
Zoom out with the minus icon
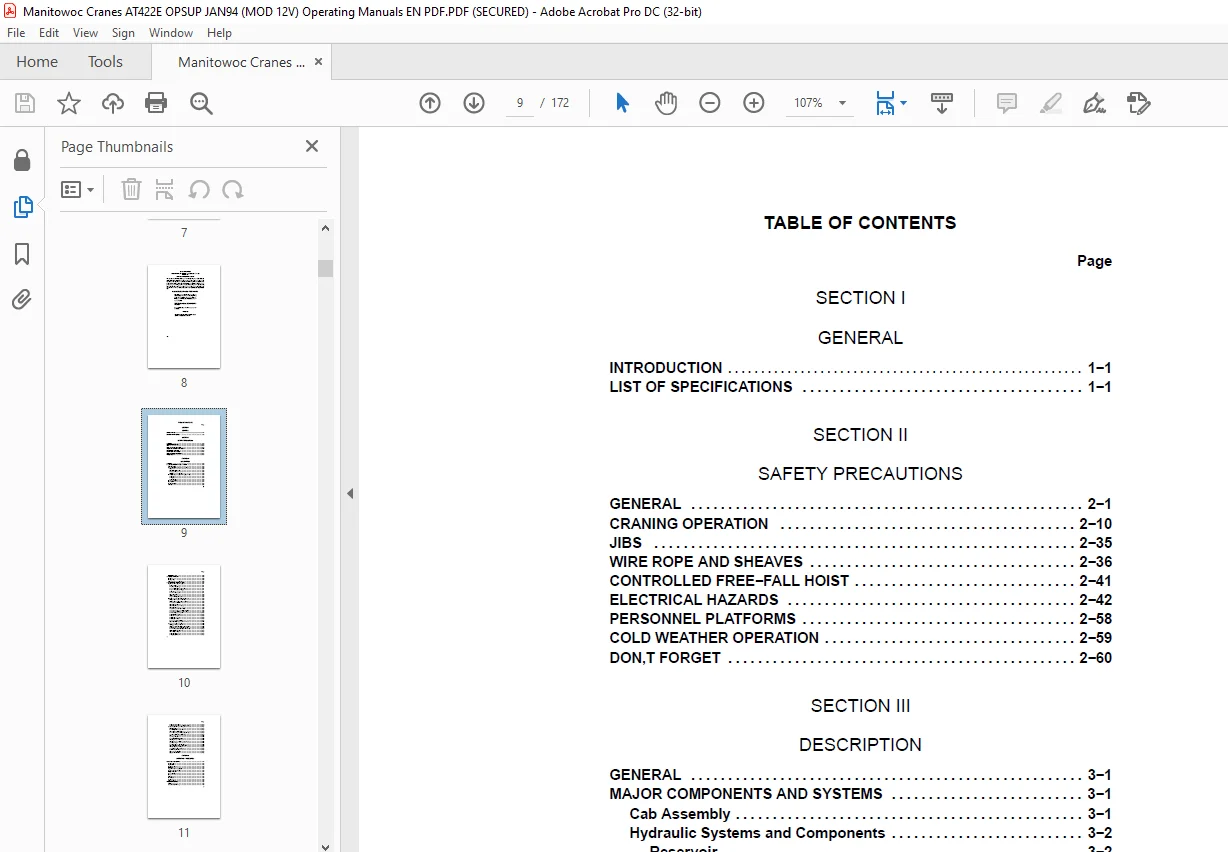coord(710,103)
